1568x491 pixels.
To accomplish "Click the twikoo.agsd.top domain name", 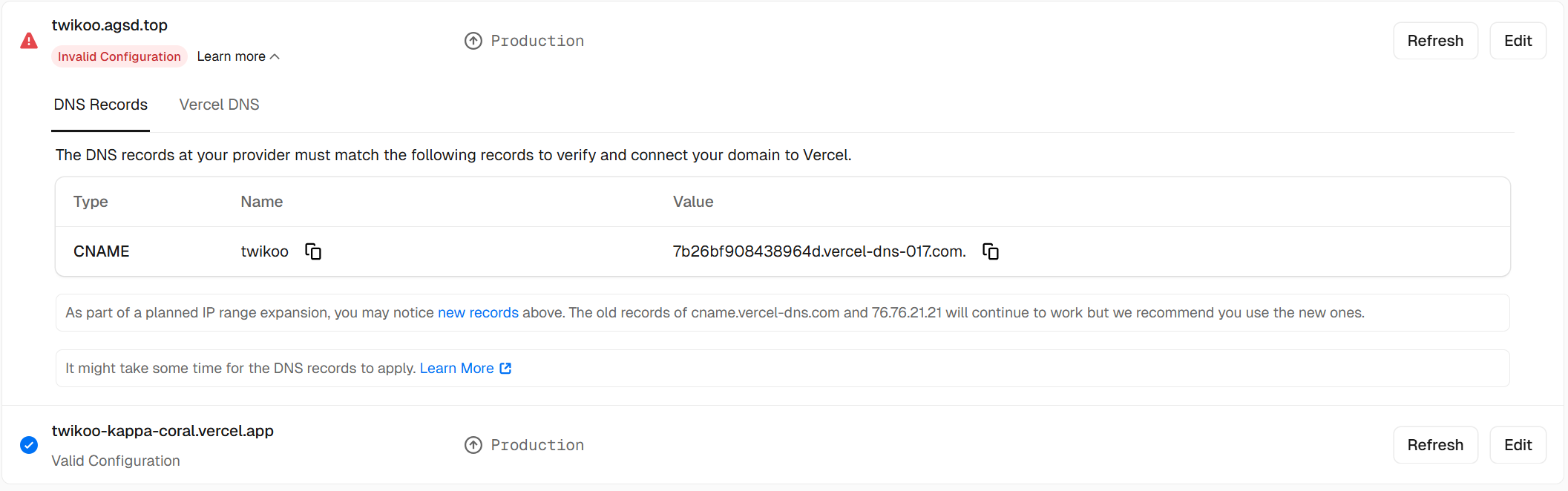I will click(110, 25).
